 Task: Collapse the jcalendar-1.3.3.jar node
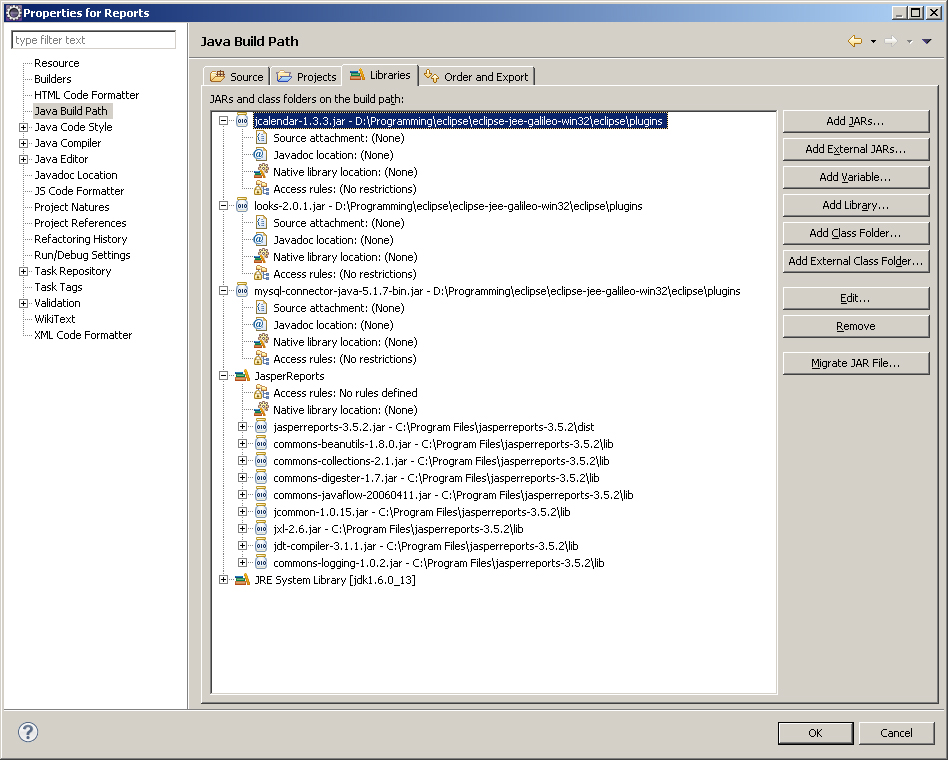pyautogui.click(x=223, y=121)
